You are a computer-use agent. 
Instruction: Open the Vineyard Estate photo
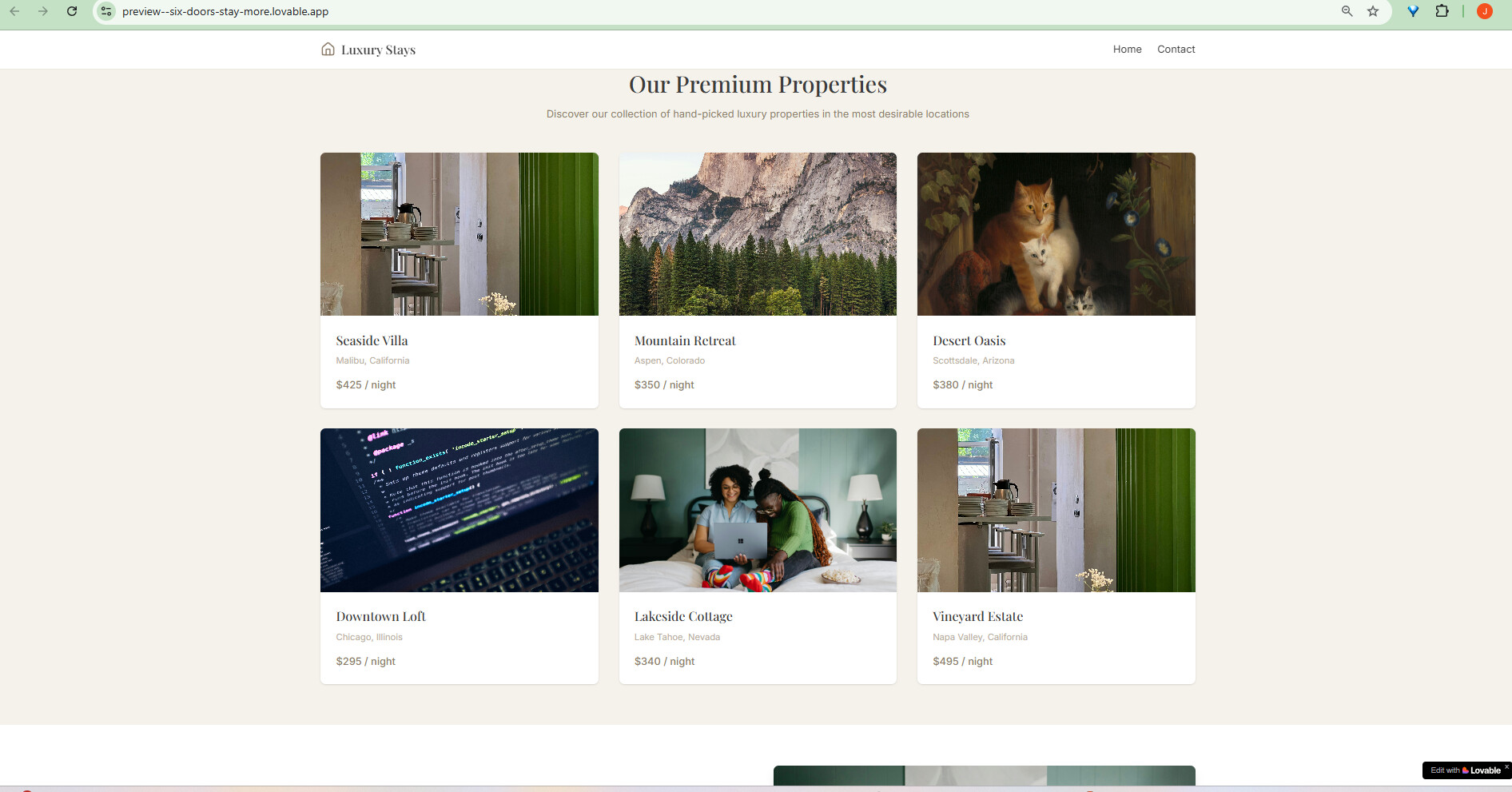coord(1056,510)
